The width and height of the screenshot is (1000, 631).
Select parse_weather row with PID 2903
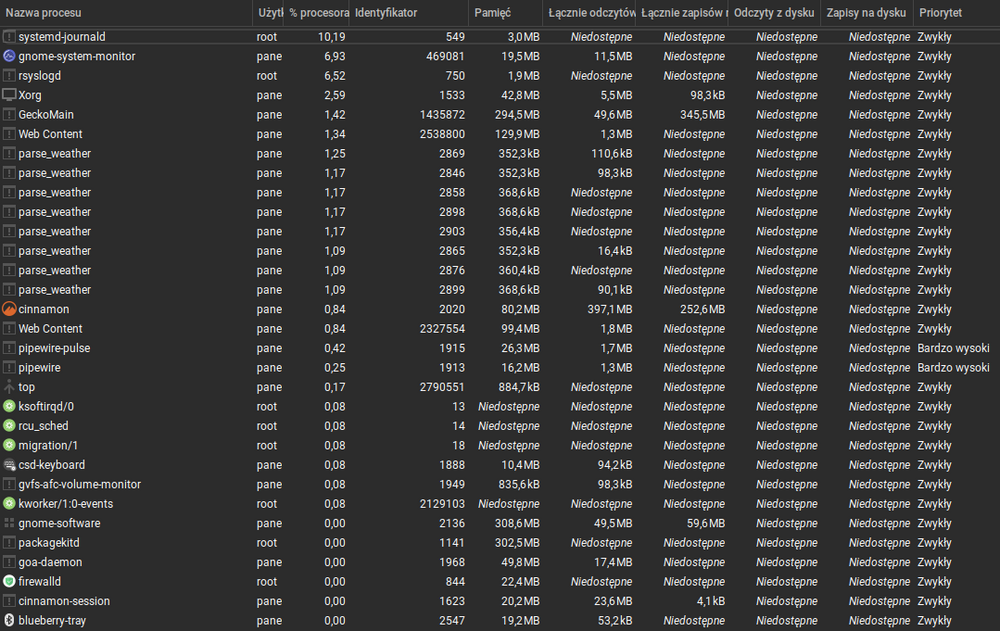500,231
